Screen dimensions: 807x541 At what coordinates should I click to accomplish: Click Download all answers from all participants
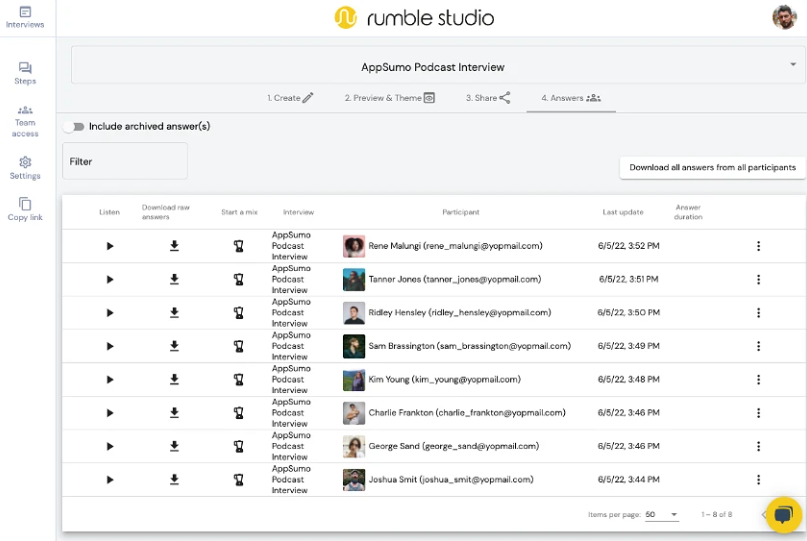tap(712, 168)
